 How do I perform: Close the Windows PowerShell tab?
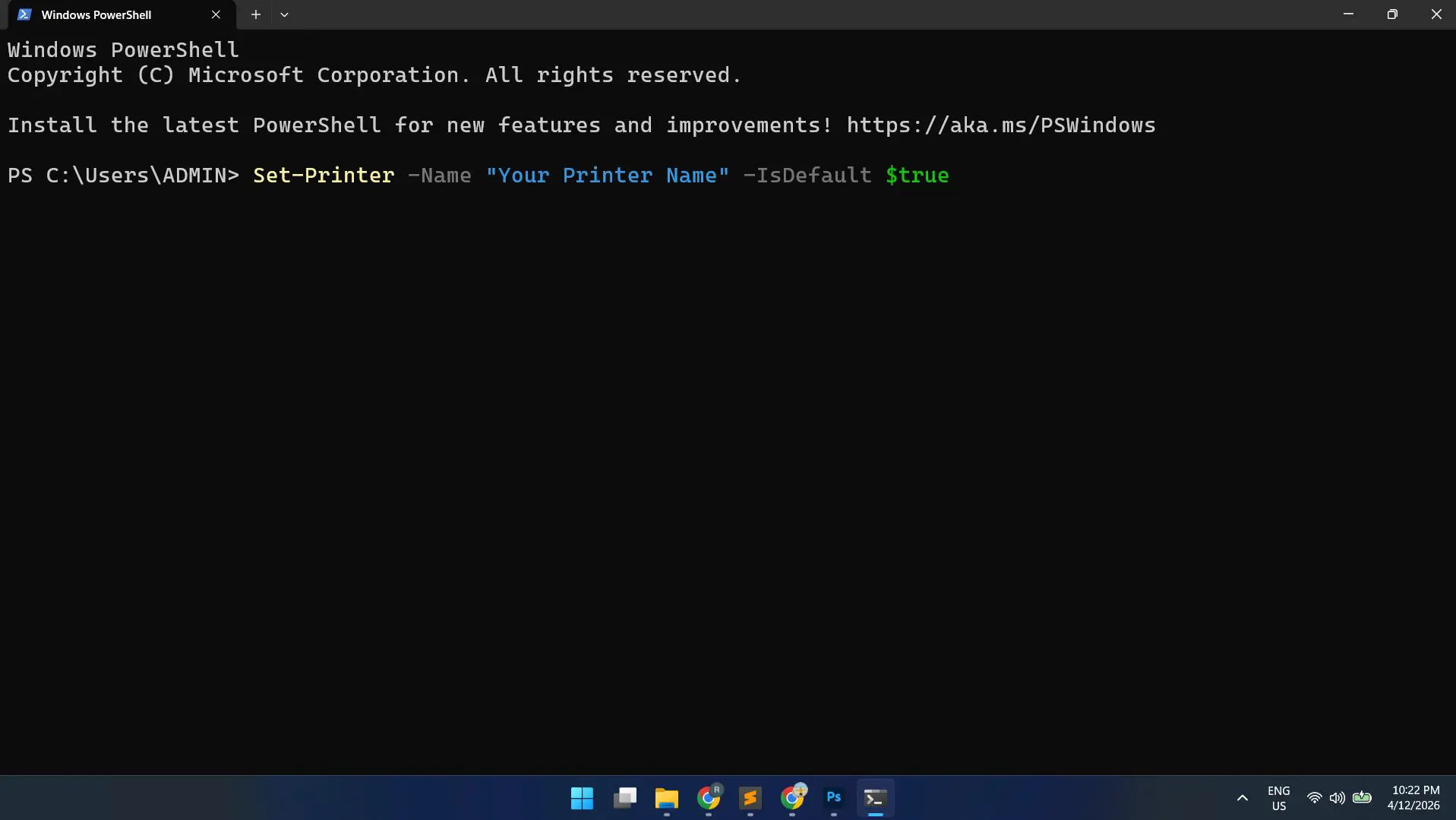pos(216,14)
